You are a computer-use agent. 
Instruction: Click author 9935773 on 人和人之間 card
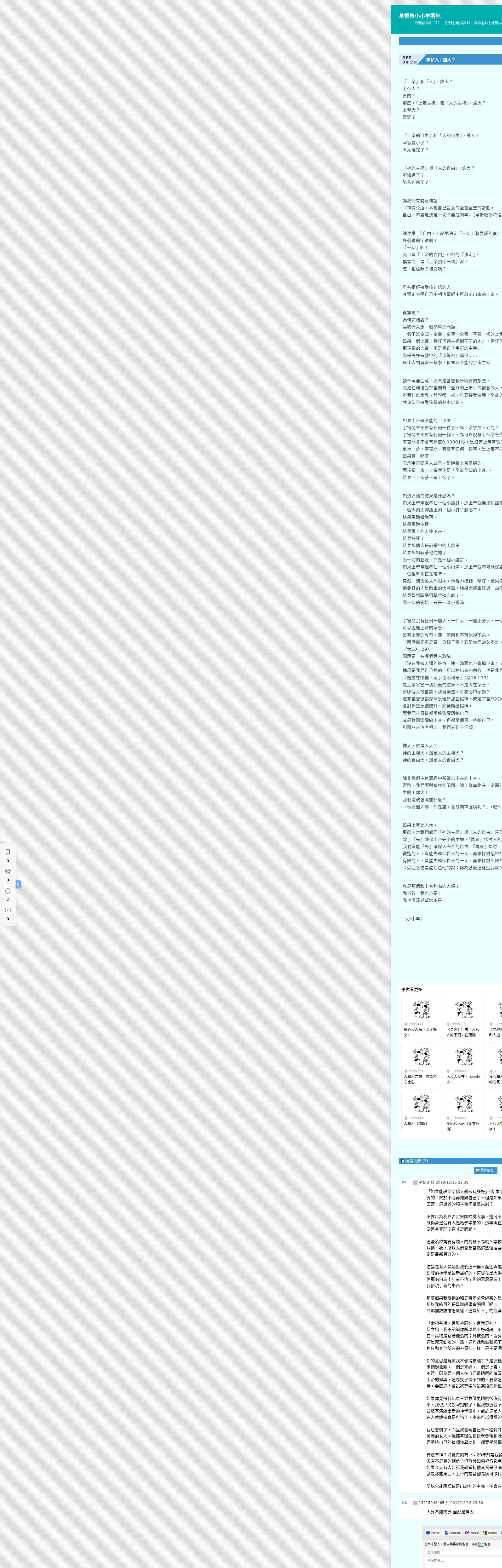416,1071
